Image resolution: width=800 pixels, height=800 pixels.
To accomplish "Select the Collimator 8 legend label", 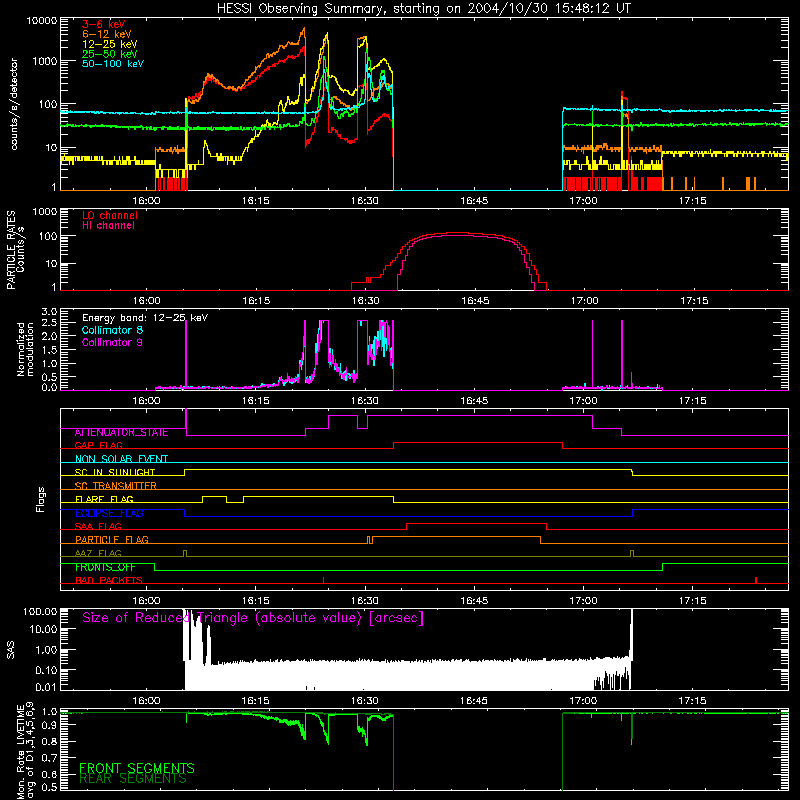I will [112, 330].
